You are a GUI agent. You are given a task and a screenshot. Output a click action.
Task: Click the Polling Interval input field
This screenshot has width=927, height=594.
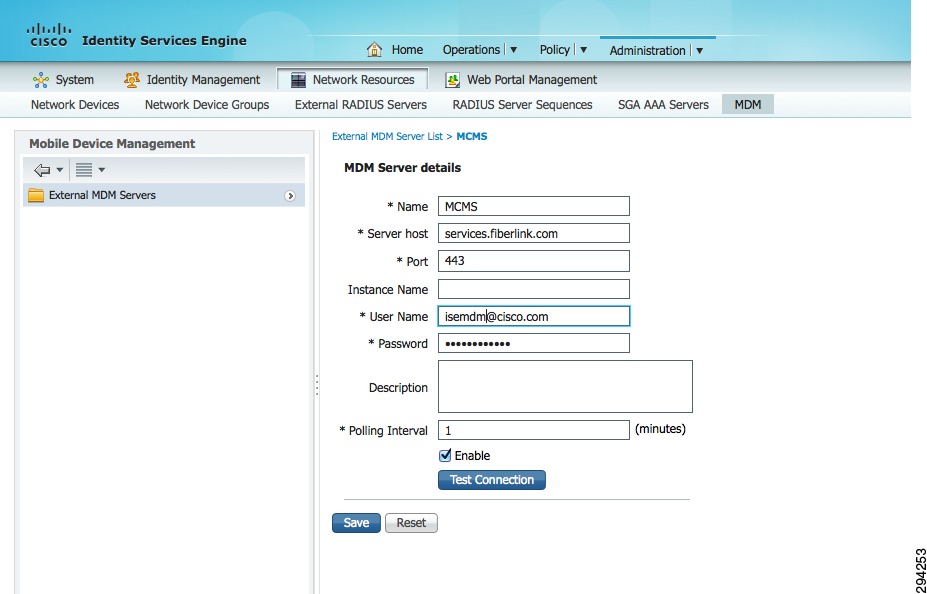pyautogui.click(x=534, y=430)
